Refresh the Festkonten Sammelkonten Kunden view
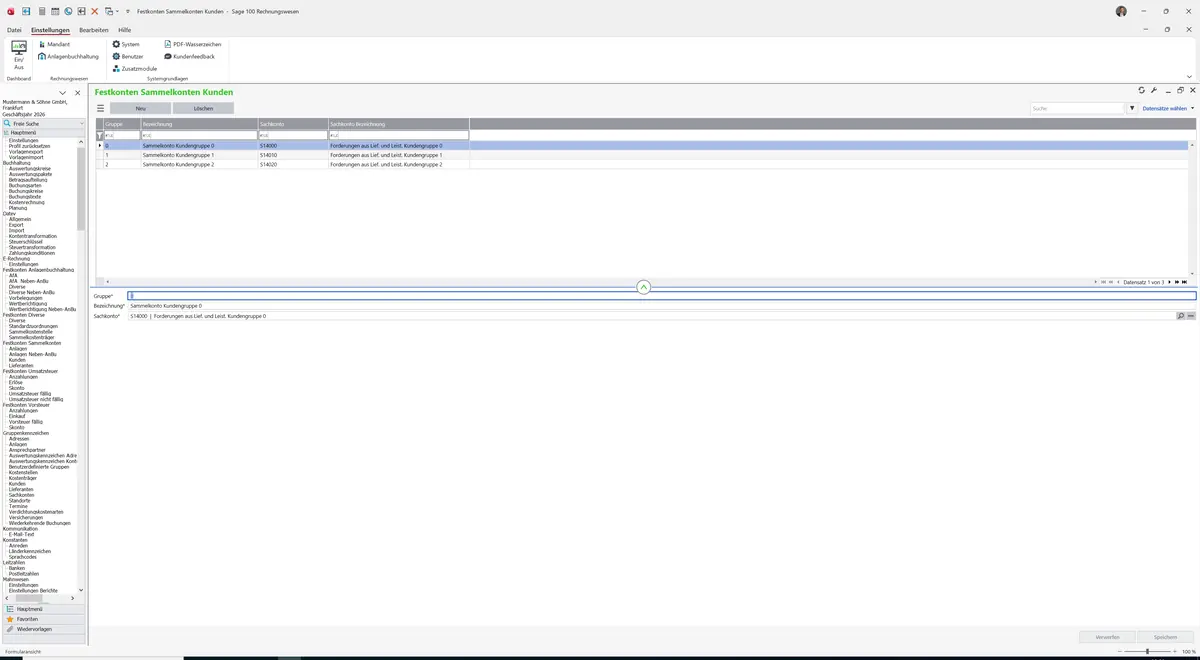 click(x=1142, y=90)
